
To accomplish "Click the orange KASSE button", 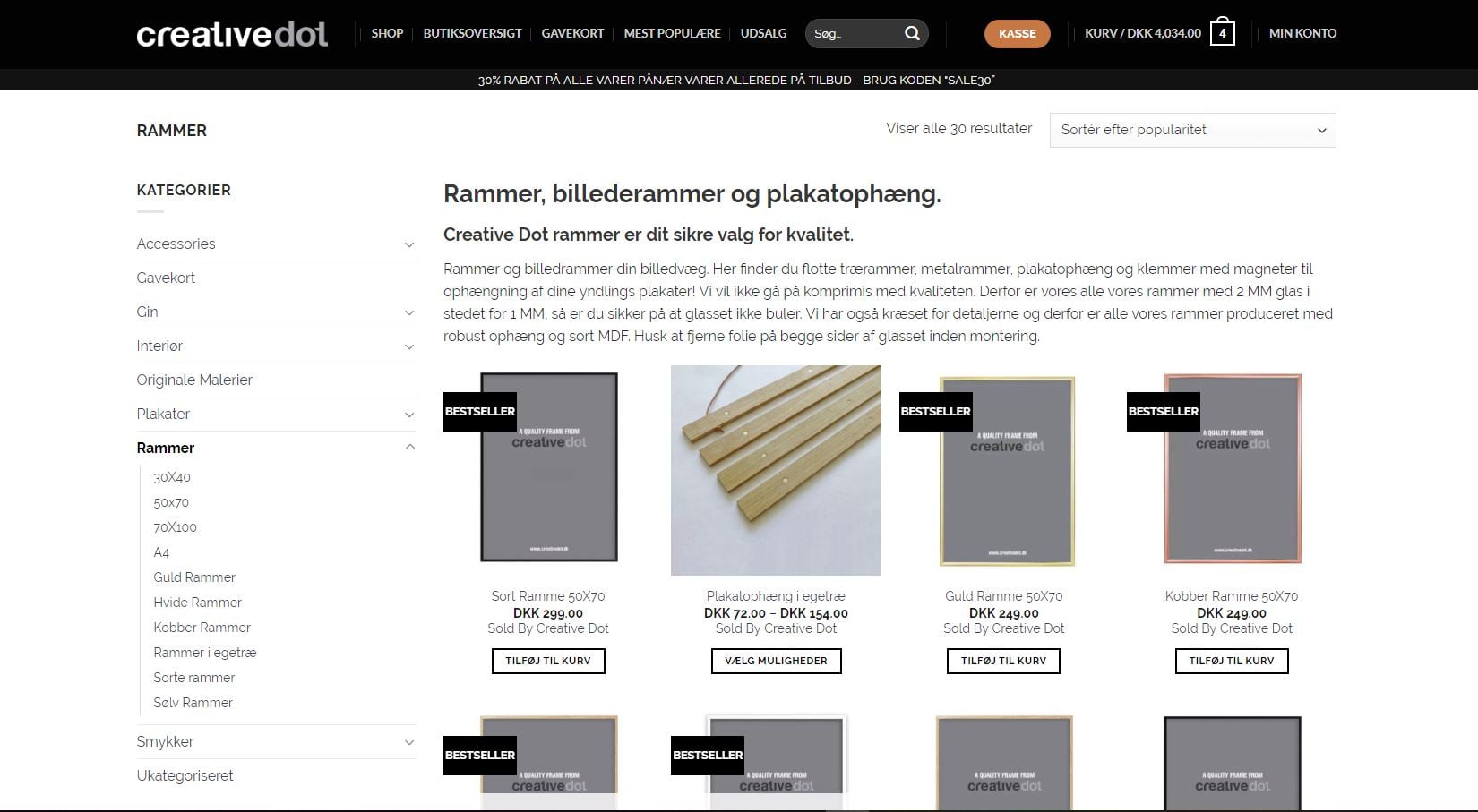I will (1017, 33).
